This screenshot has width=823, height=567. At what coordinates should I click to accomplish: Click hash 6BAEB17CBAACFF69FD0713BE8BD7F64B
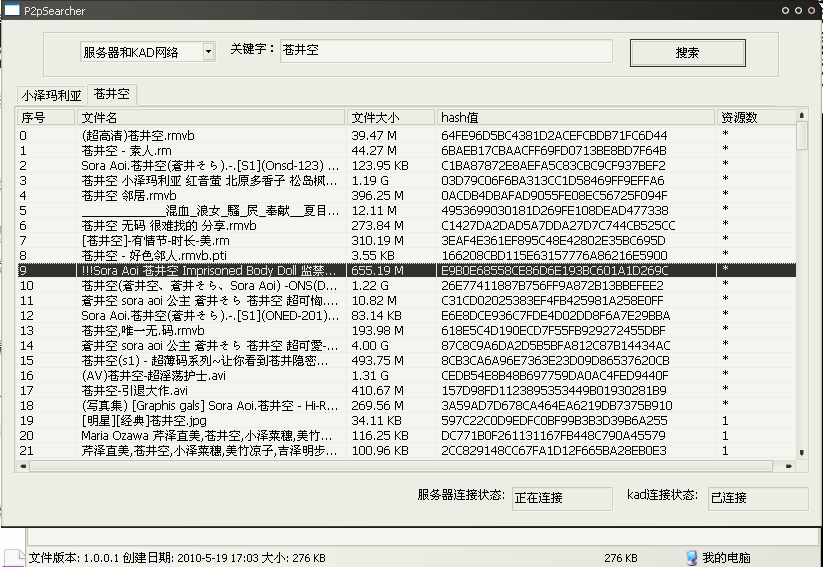(x=554, y=151)
